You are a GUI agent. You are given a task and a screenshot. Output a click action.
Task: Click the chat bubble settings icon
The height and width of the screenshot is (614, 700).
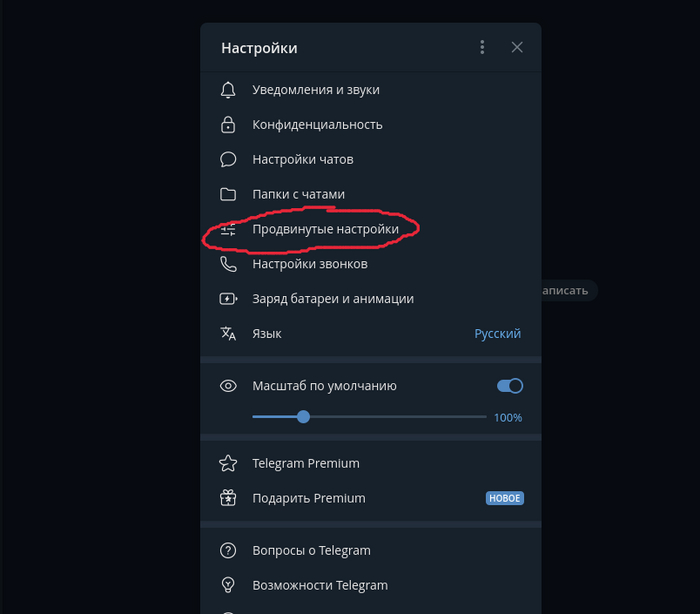228,160
